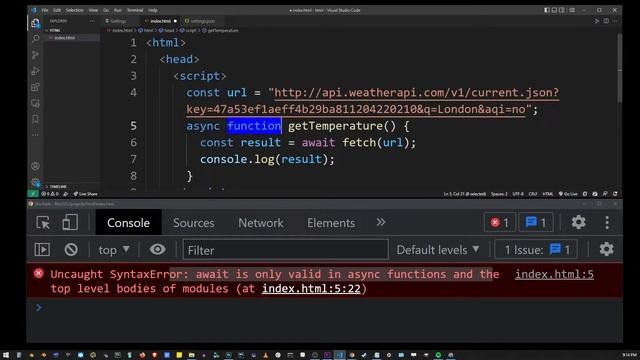Toggle the panel layout button
This screenshot has height=360, width=640.
[554, 10]
